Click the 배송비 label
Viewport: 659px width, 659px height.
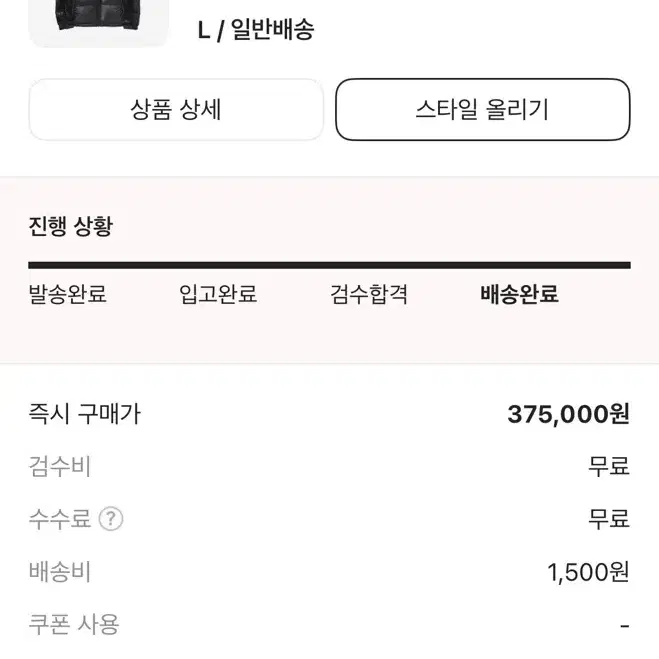coord(60,572)
